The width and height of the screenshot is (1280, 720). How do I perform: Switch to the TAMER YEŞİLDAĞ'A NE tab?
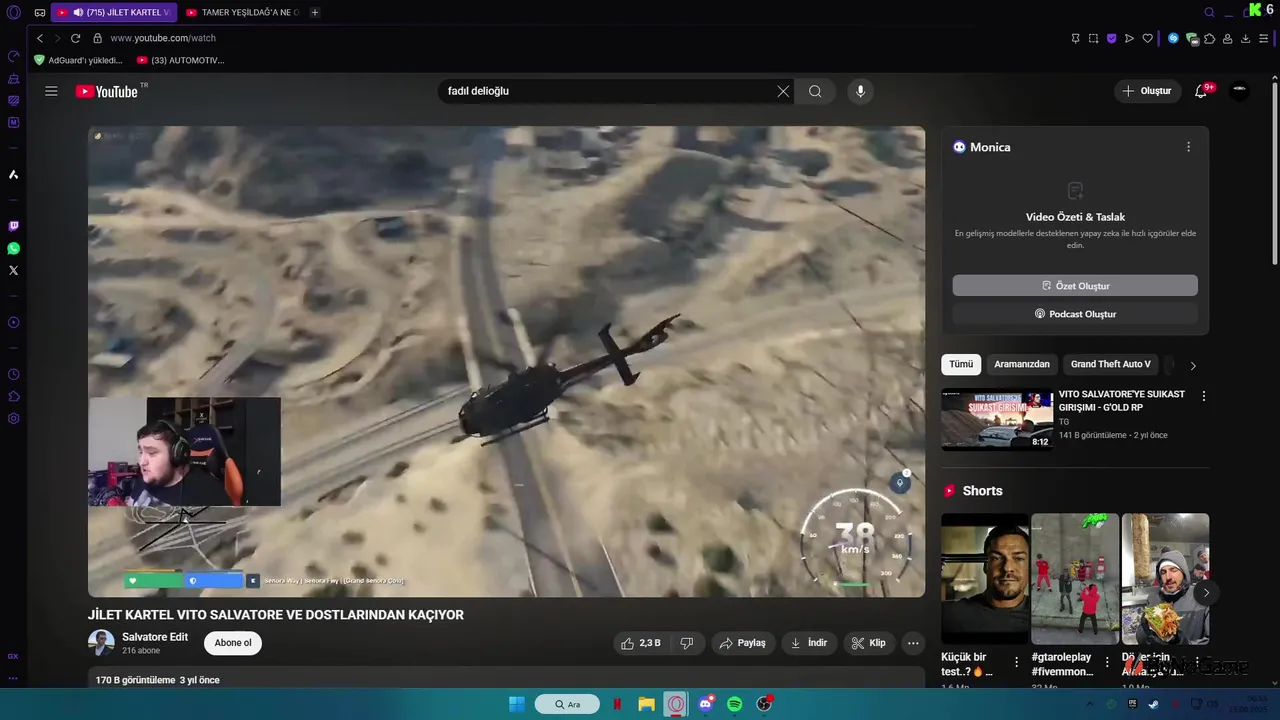coord(242,12)
